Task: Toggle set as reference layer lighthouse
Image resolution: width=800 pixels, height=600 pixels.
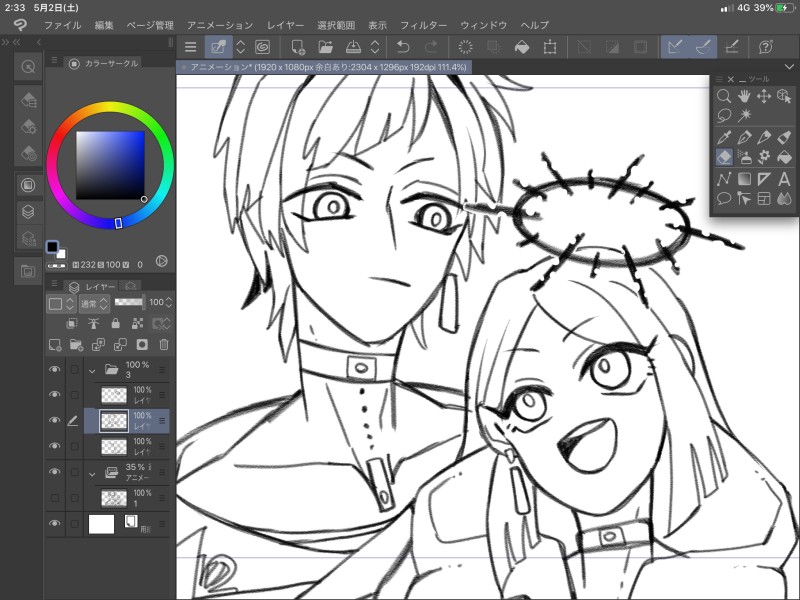Action: [x=93, y=323]
